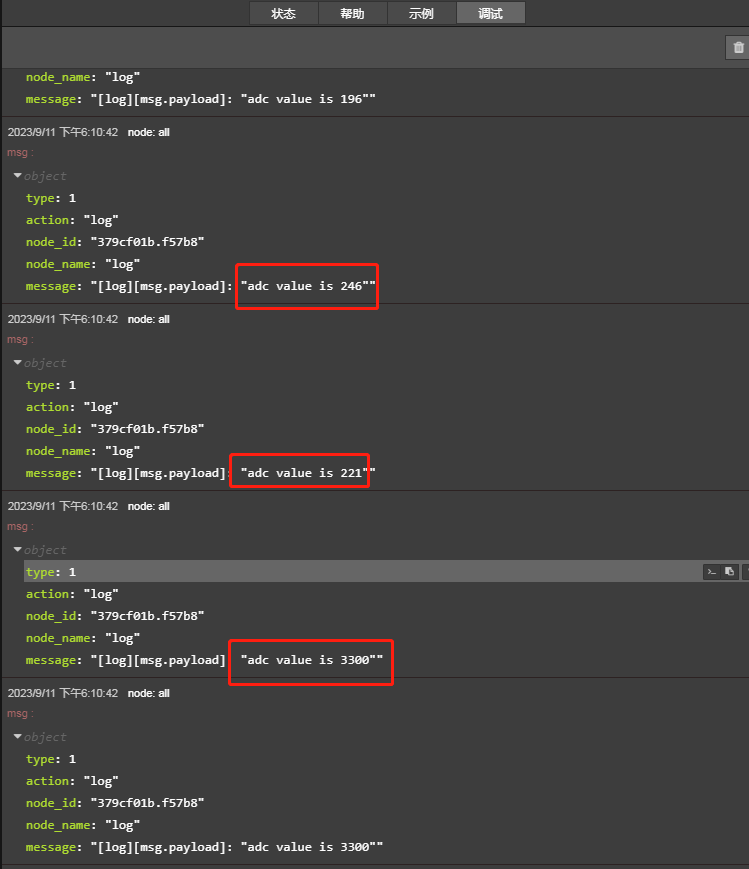The image size is (749, 869).
Task: Click copy path icon on highlighted type row
Action: [x=711, y=572]
